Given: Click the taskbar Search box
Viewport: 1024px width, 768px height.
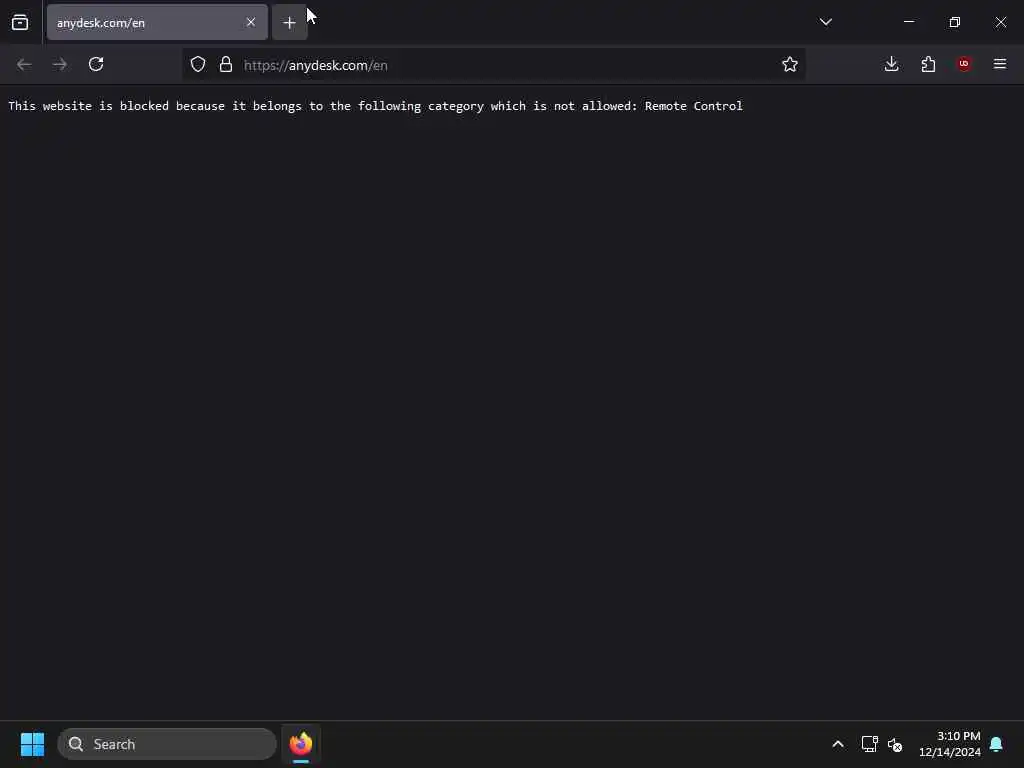Looking at the screenshot, I should (x=167, y=744).
